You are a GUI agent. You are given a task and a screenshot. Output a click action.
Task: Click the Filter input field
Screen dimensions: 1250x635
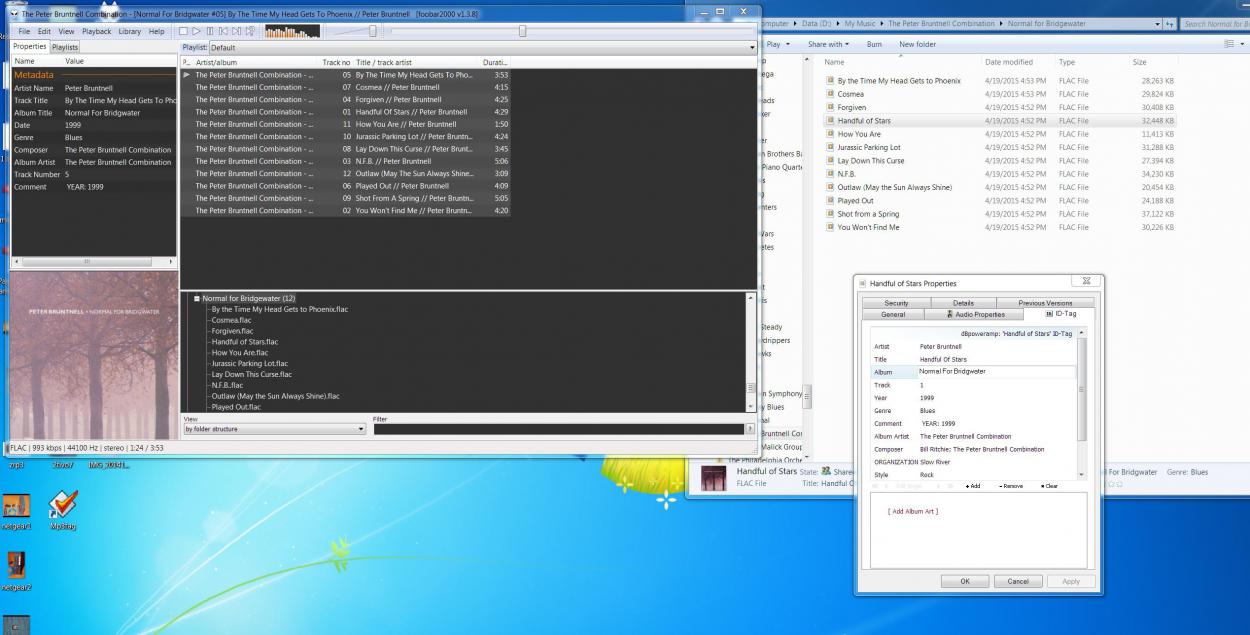559,429
